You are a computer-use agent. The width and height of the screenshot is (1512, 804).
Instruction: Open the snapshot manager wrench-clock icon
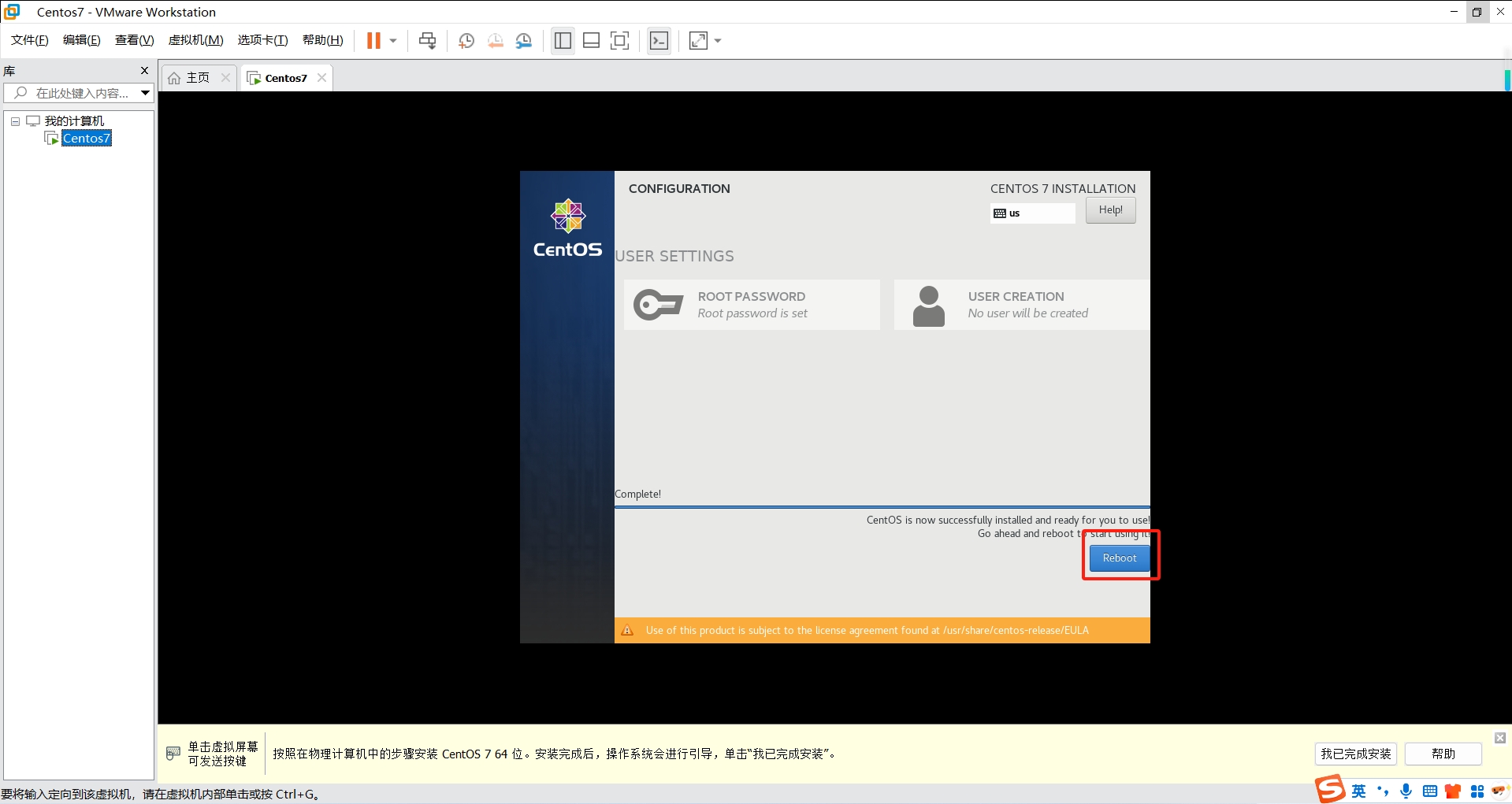coord(524,41)
